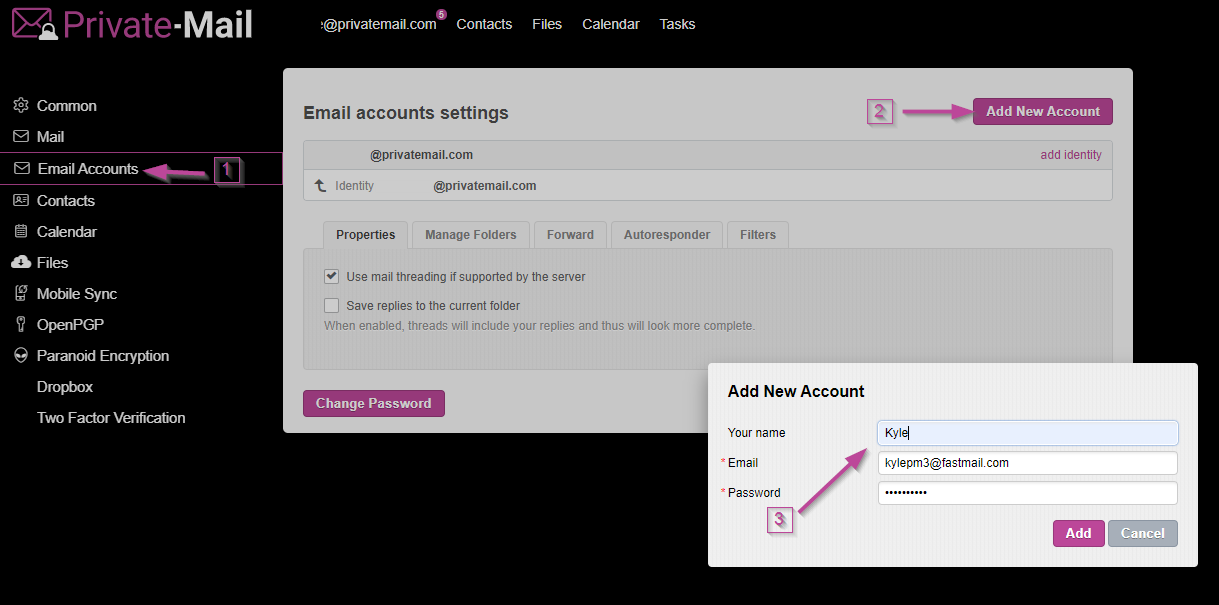This screenshot has height=605, width=1219.
Task: Click the add identity link
Action: pos(1070,155)
